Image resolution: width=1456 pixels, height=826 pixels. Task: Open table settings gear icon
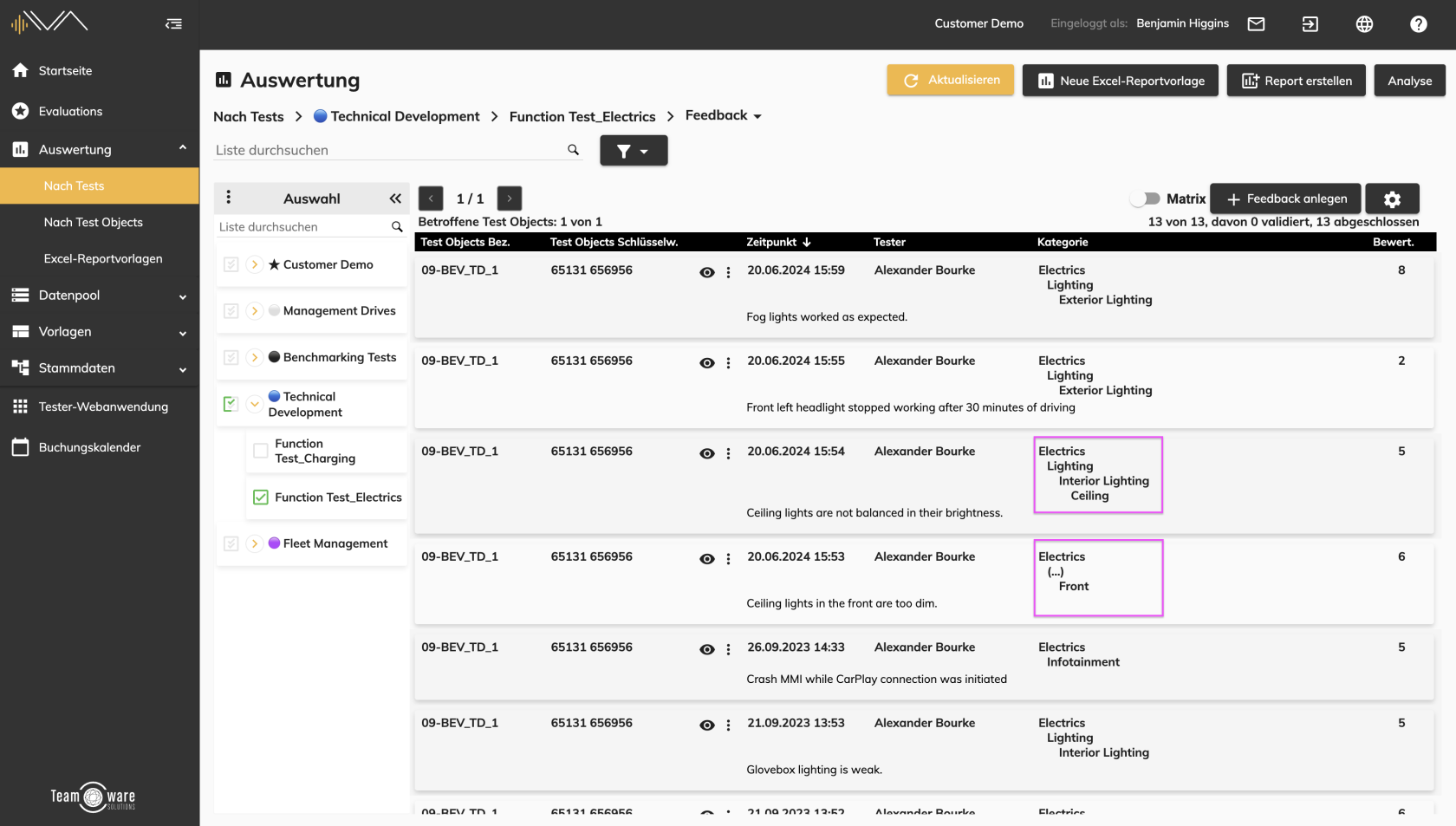pos(1392,199)
